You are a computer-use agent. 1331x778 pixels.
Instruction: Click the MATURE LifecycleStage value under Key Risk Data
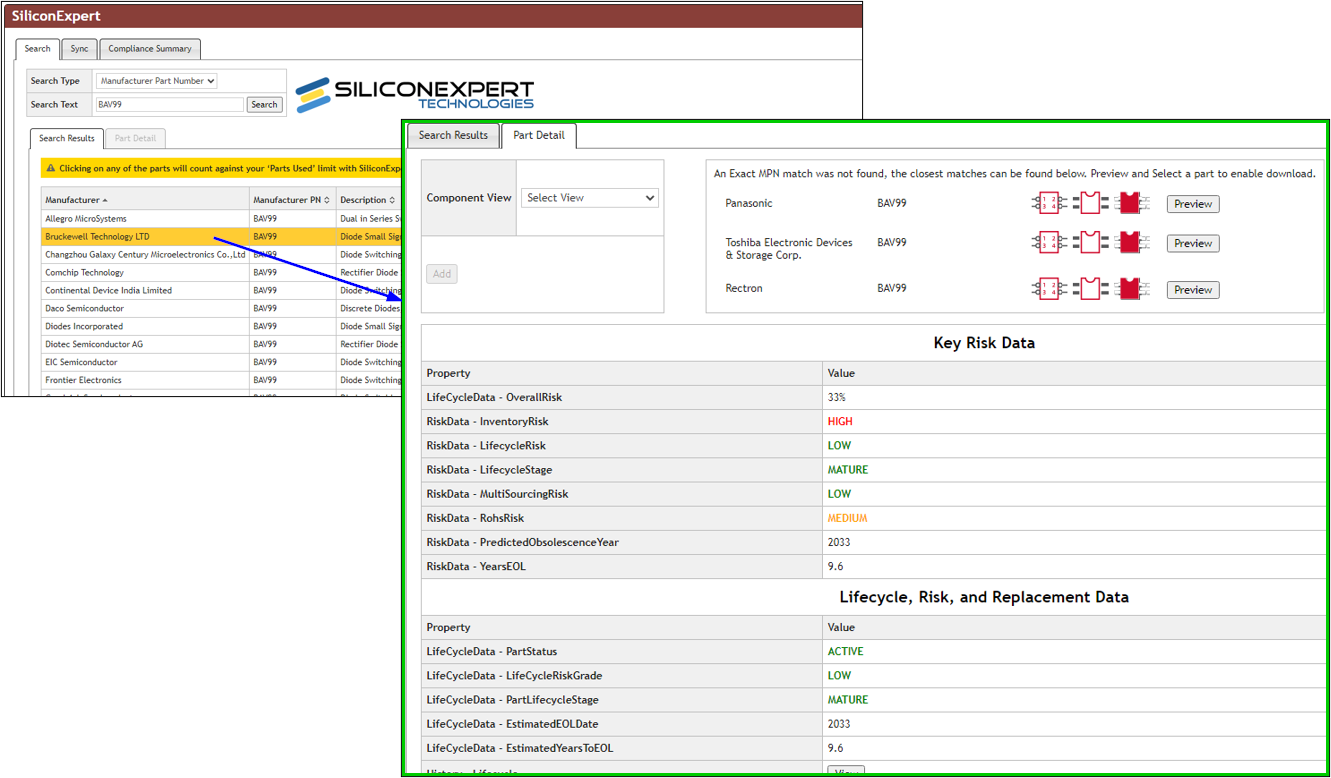[x=847, y=470]
